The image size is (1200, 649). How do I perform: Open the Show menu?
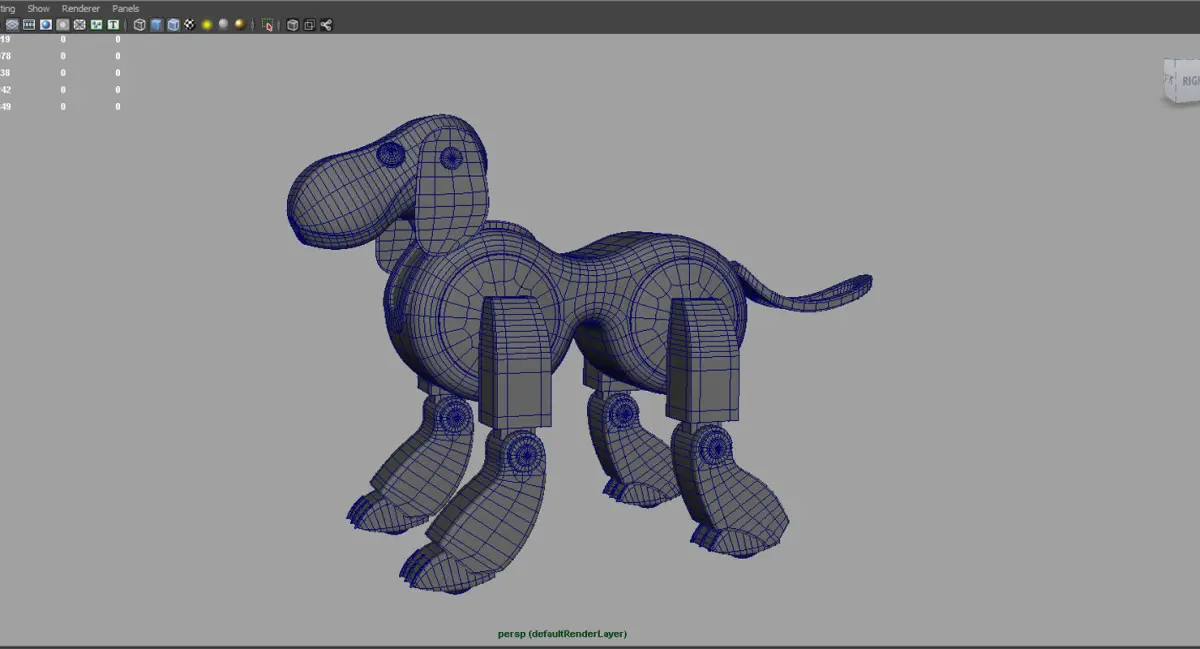[x=38, y=8]
